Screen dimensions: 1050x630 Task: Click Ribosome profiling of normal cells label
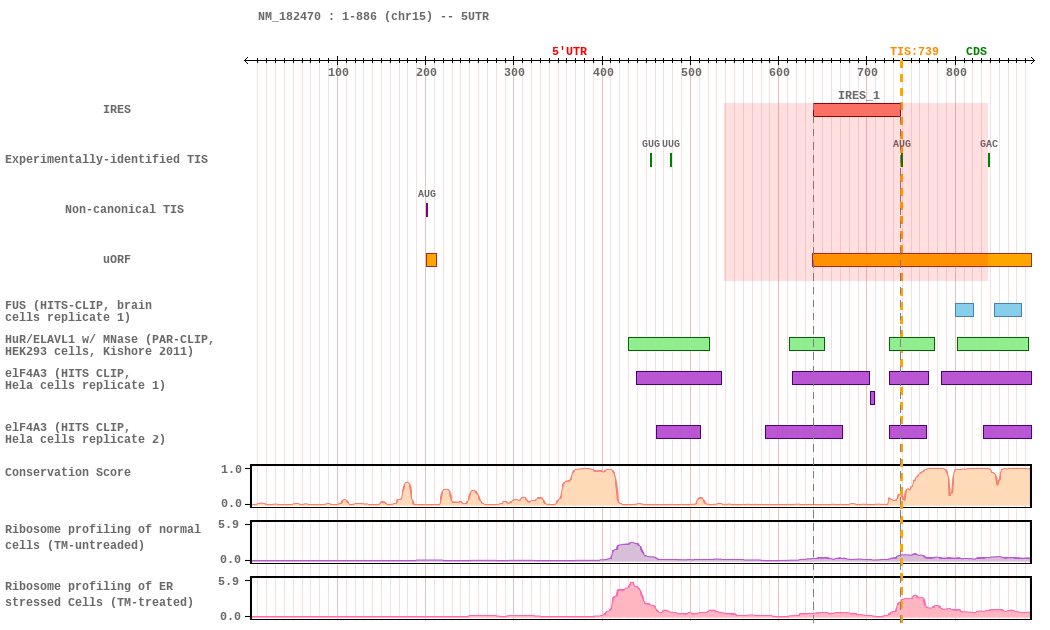(x=102, y=537)
